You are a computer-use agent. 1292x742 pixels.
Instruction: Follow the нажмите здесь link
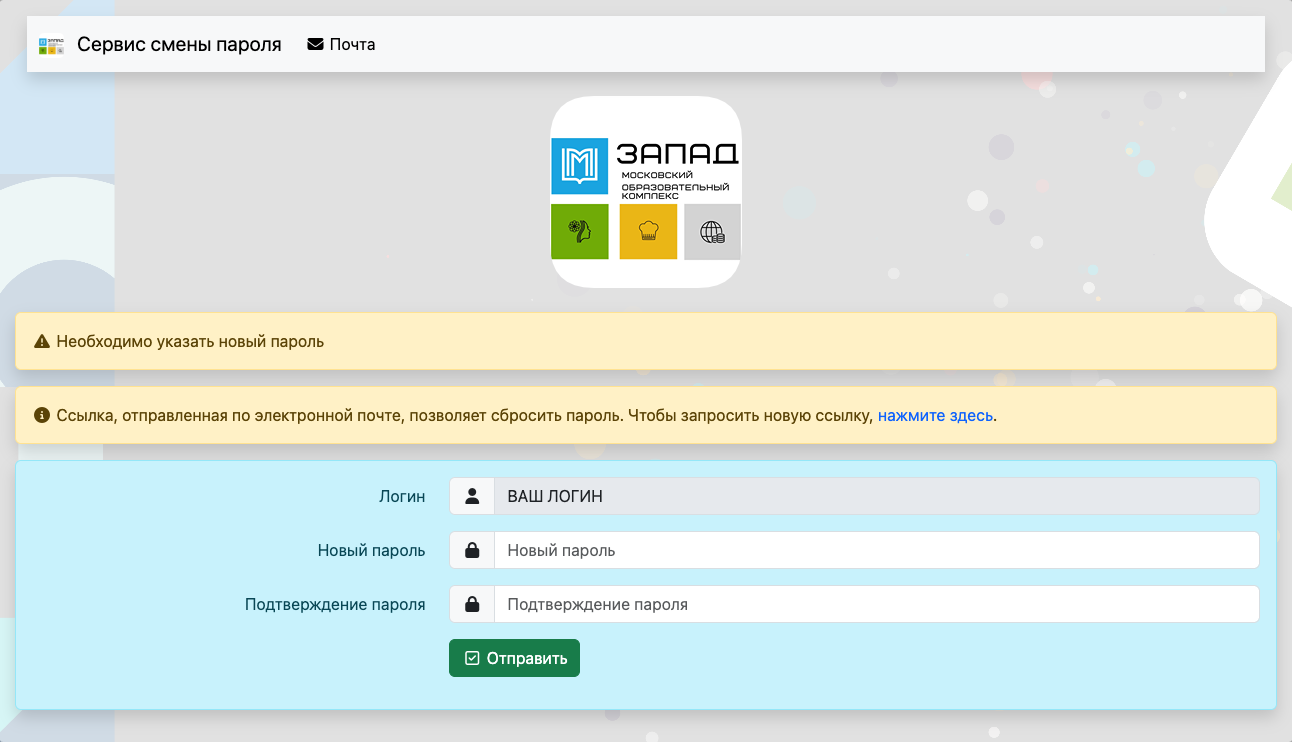coord(935,415)
